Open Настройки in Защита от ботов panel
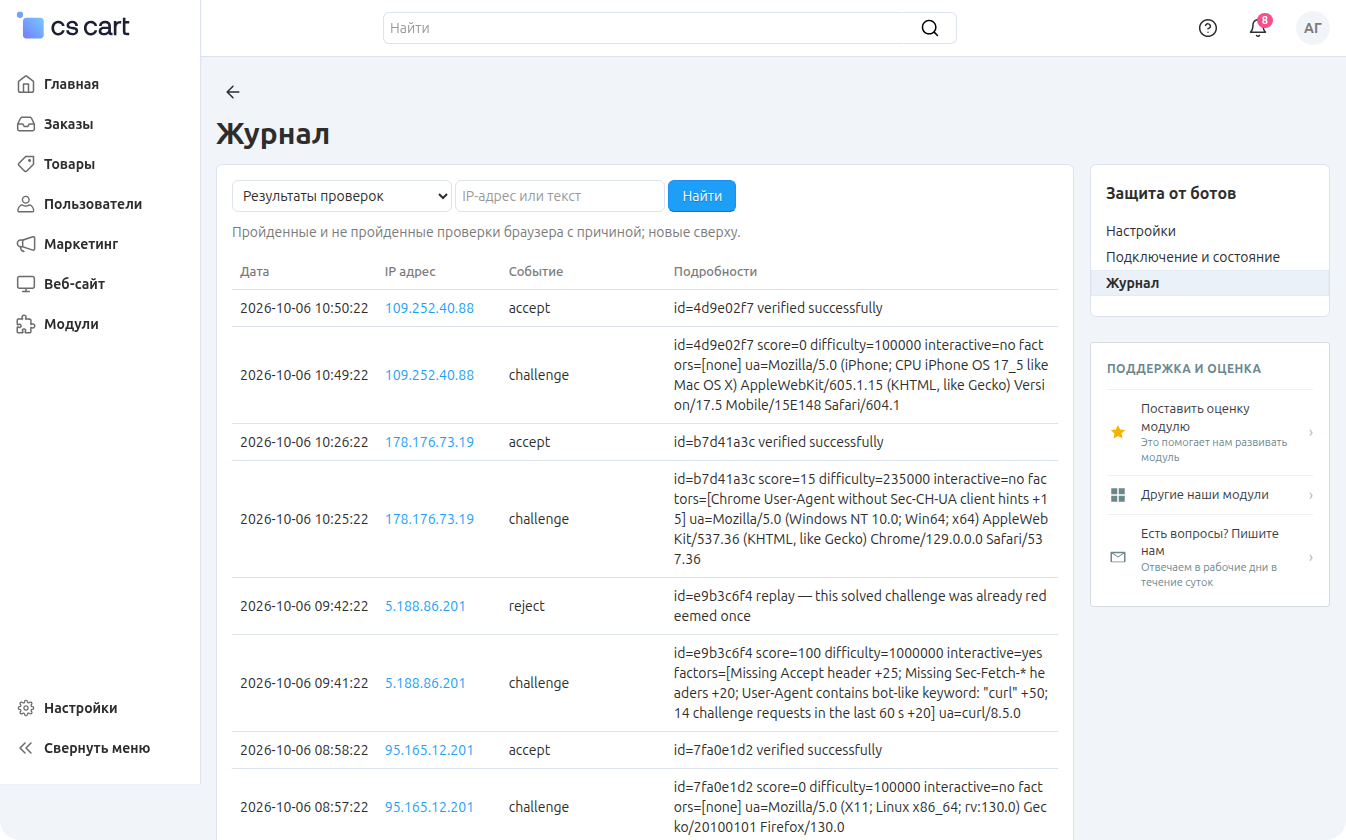Viewport: 1346px width, 840px height. (1141, 231)
